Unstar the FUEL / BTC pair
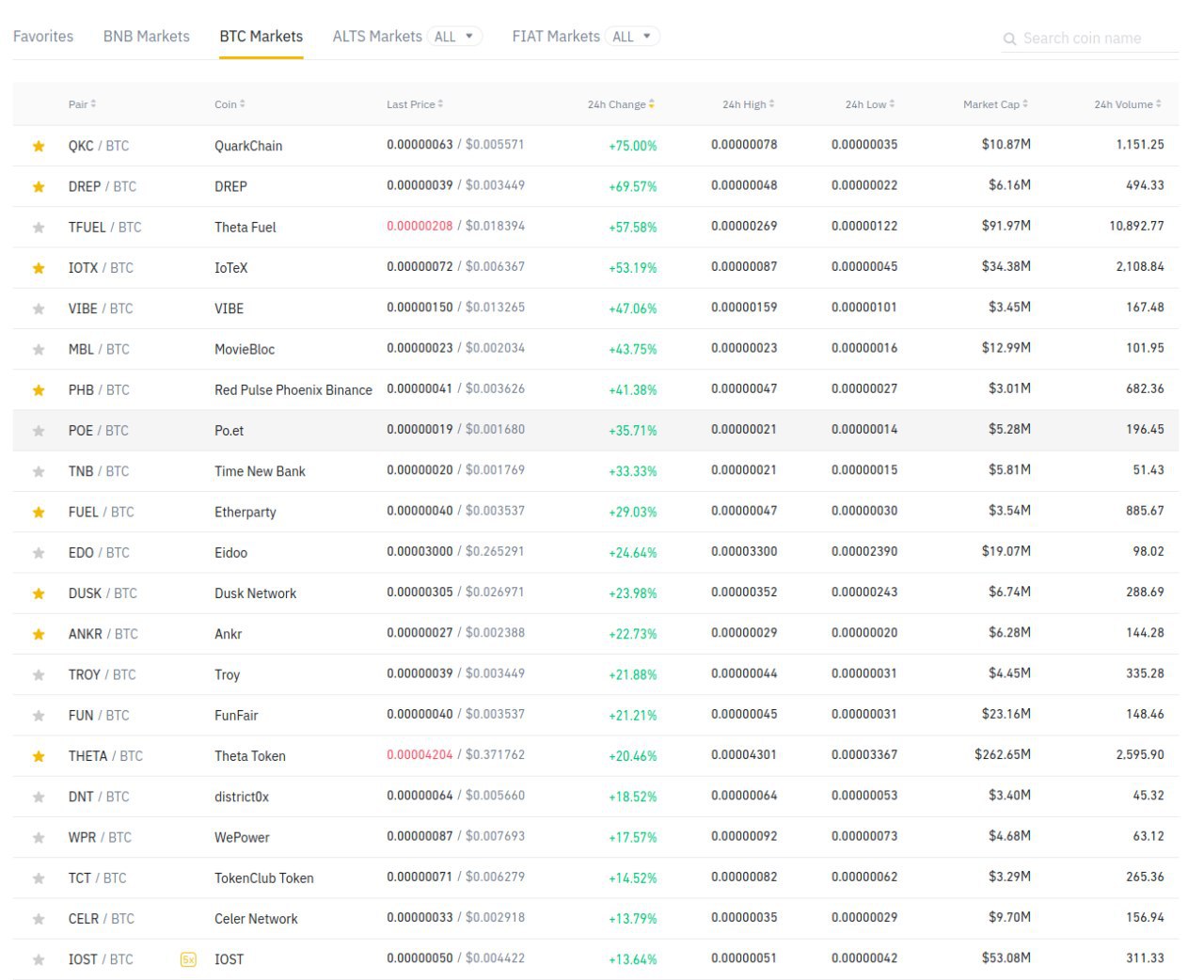 pyautogui.click(x=39, y=512)
